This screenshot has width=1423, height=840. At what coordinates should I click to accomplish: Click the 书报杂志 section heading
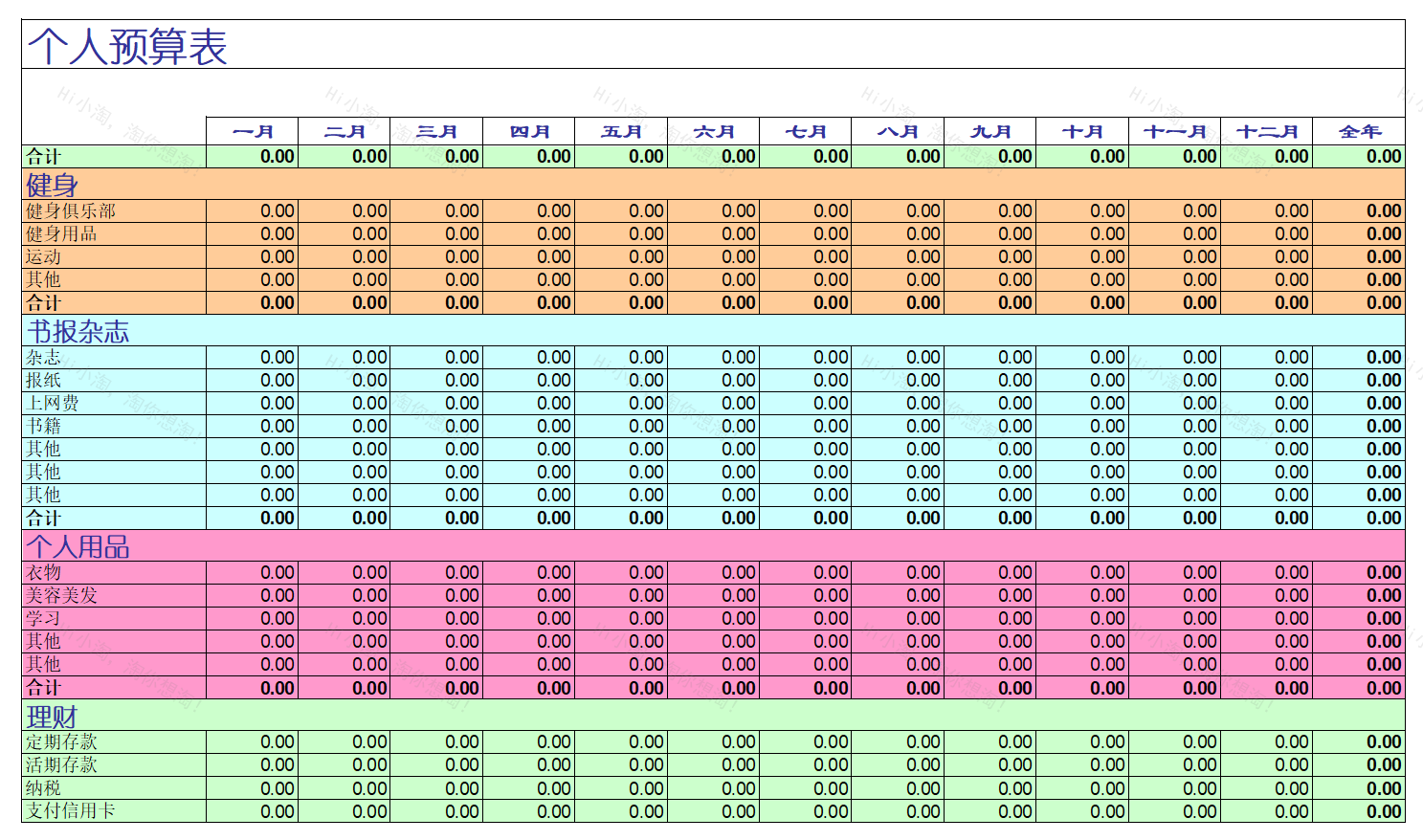click(x=78, y=331)
